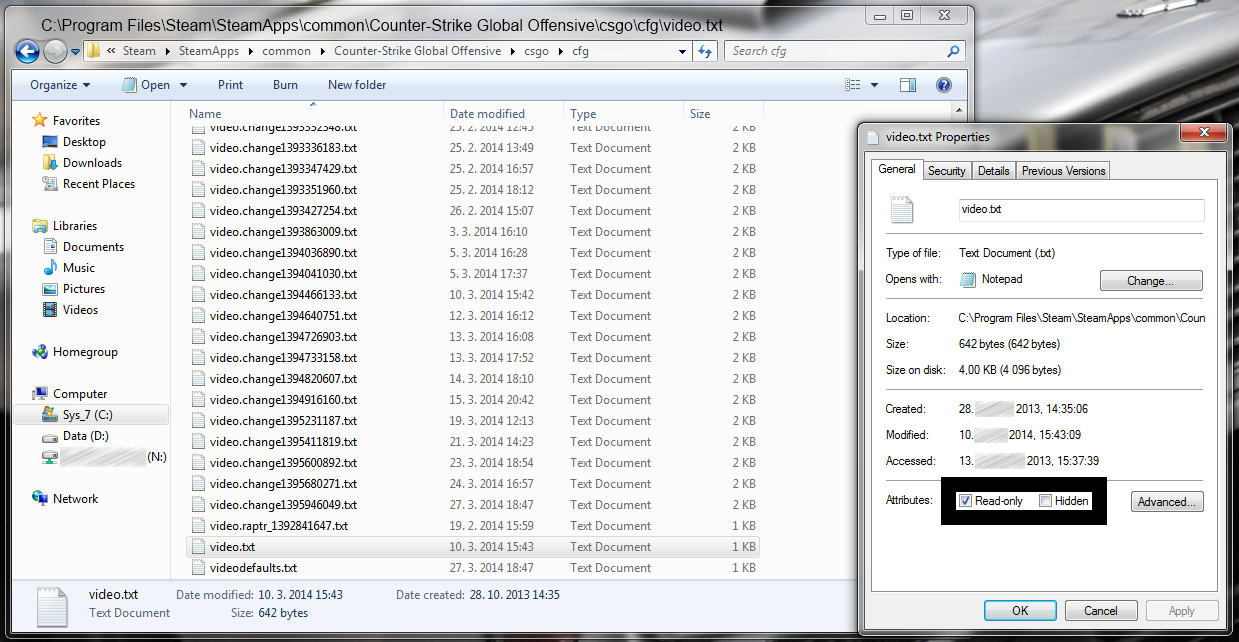Switch to the Security tab in Properties
The height and width of the screenshot is (642, 1239).
pos(947,171)
